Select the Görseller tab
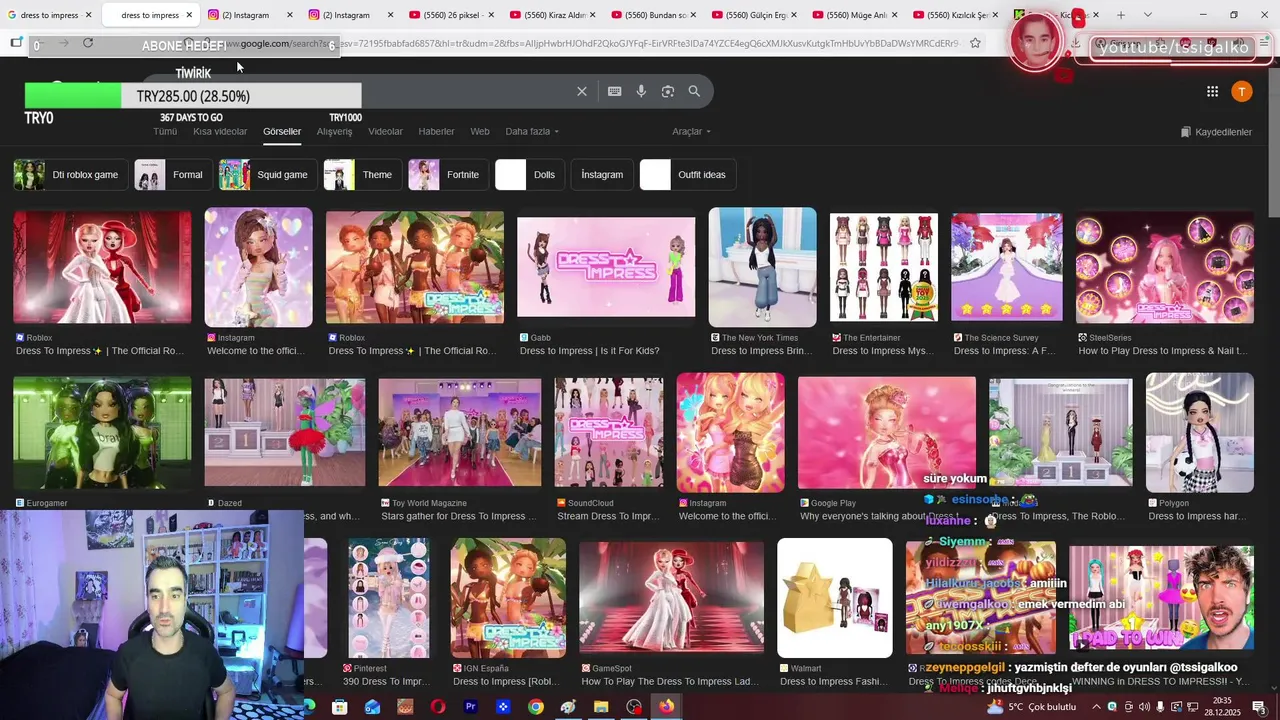This screenshot has width=1280, height=720. (x=282, y=131)
